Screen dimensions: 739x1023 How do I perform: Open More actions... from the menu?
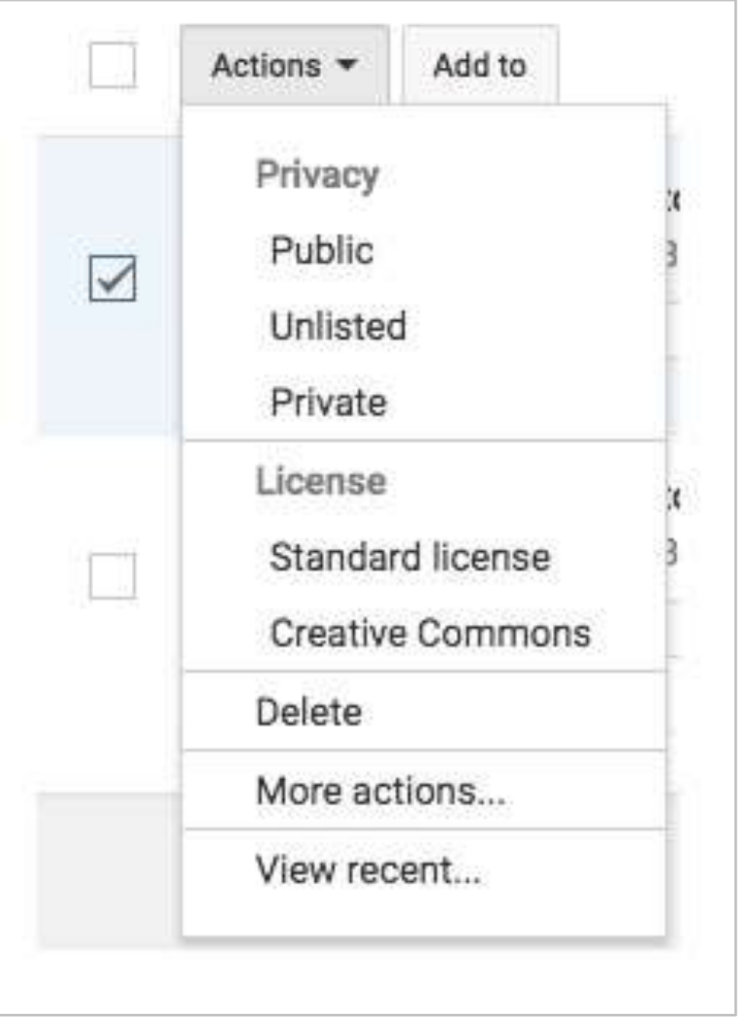[380, 791]
